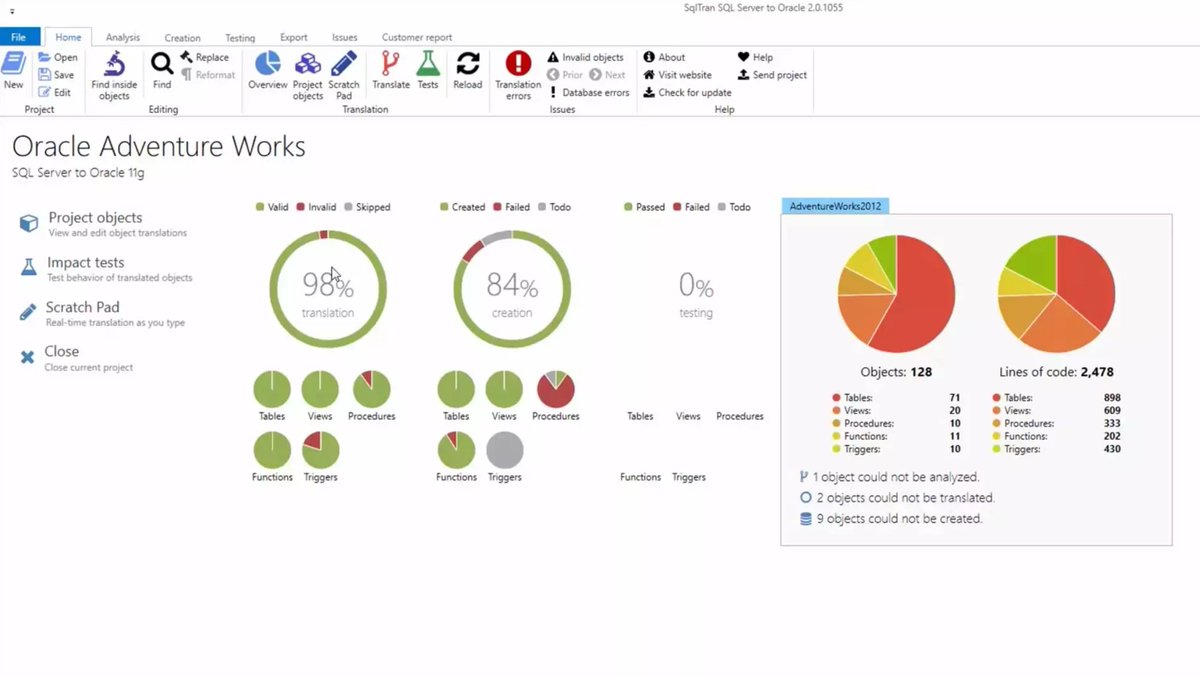Close current project via Close link
The width and height of the screenshot is (1200, 677).
(x=75, y=358)
